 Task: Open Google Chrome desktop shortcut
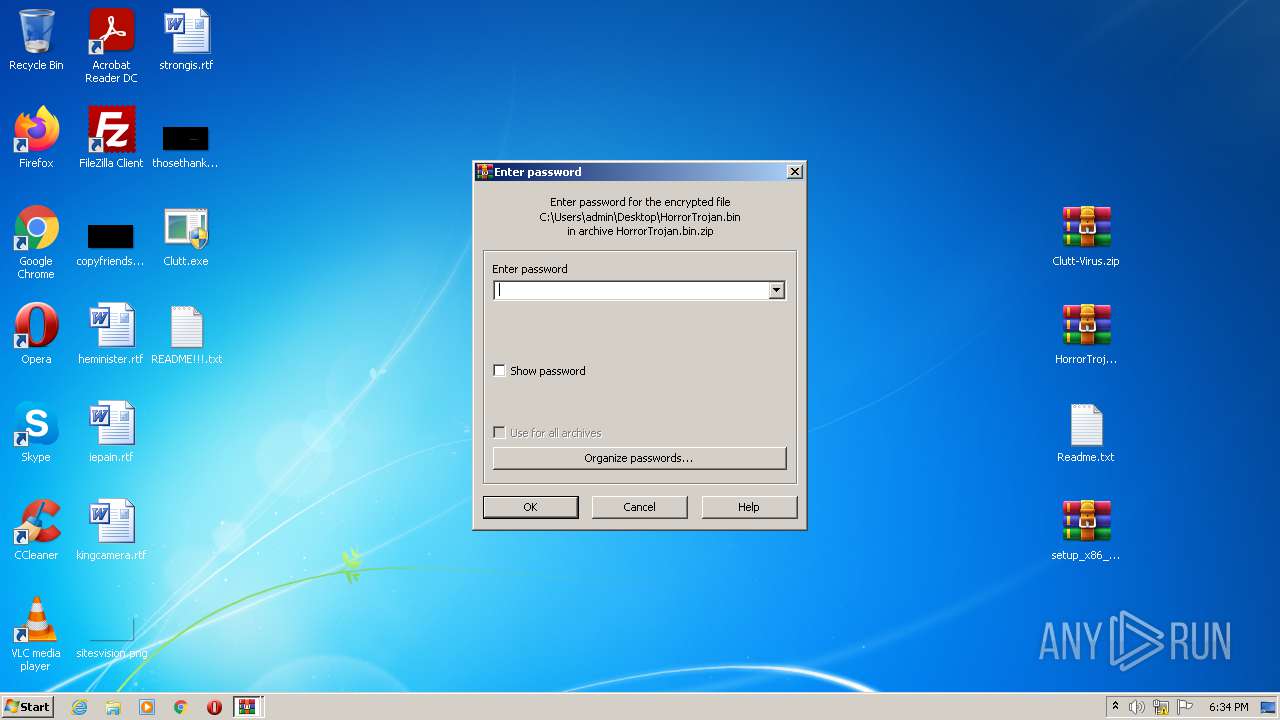point(36,242)
